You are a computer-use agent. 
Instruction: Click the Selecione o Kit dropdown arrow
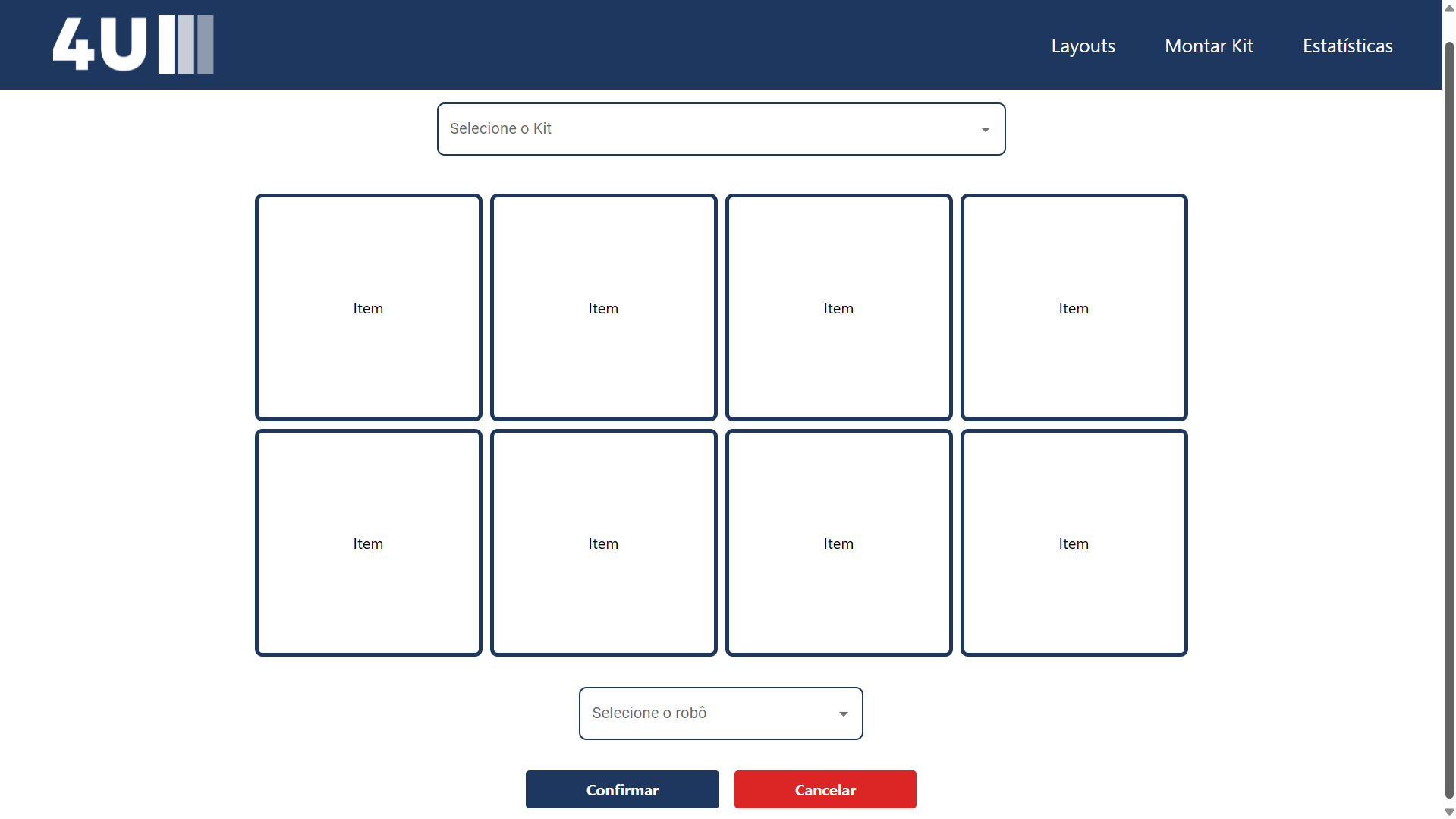985,130
